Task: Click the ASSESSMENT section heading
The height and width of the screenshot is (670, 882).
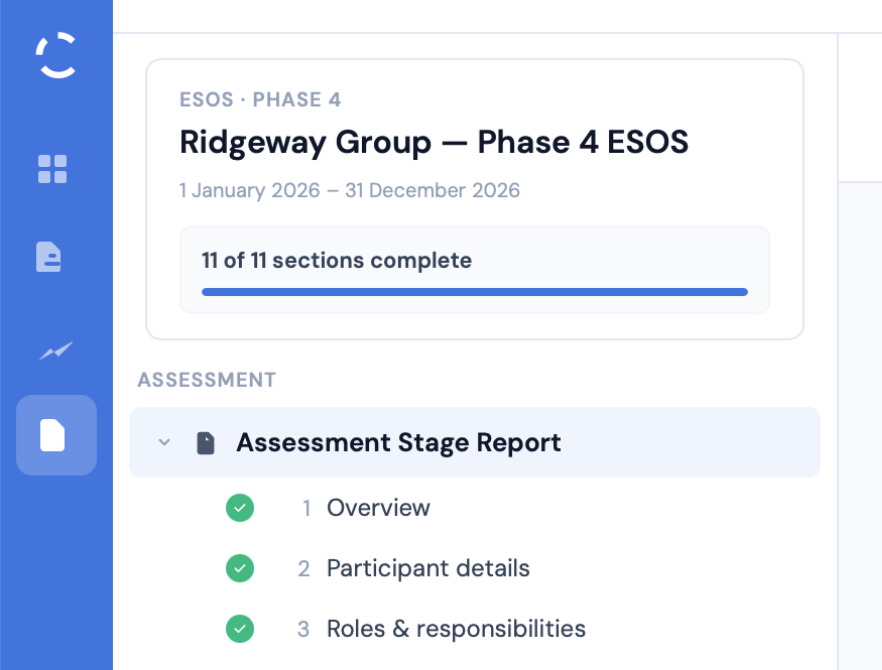Action: [x=207, y=380]
